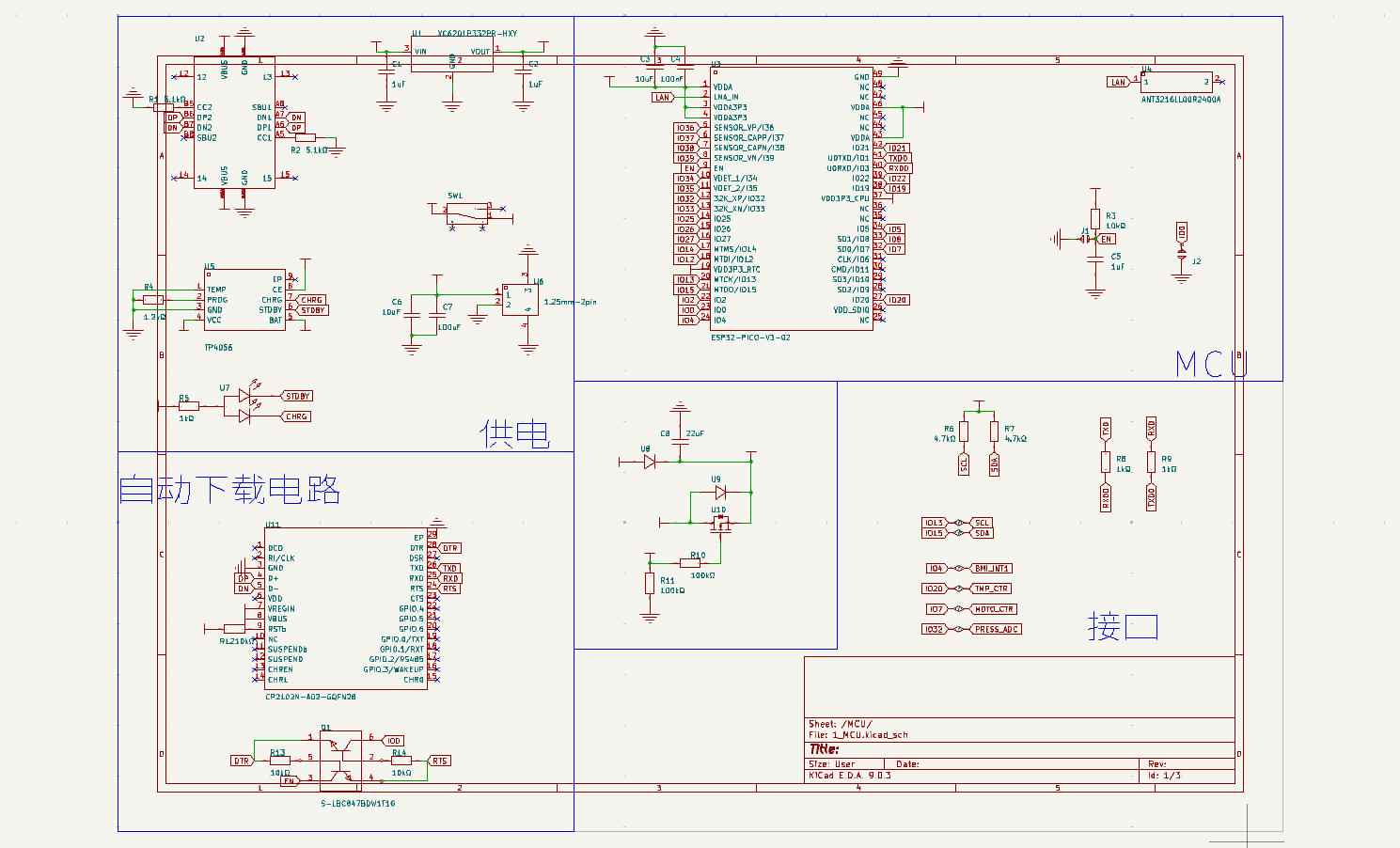Select the U10 MOSFET symbol
The image size is (1400, 848).
pyautogui.click(x=720, y=522)
